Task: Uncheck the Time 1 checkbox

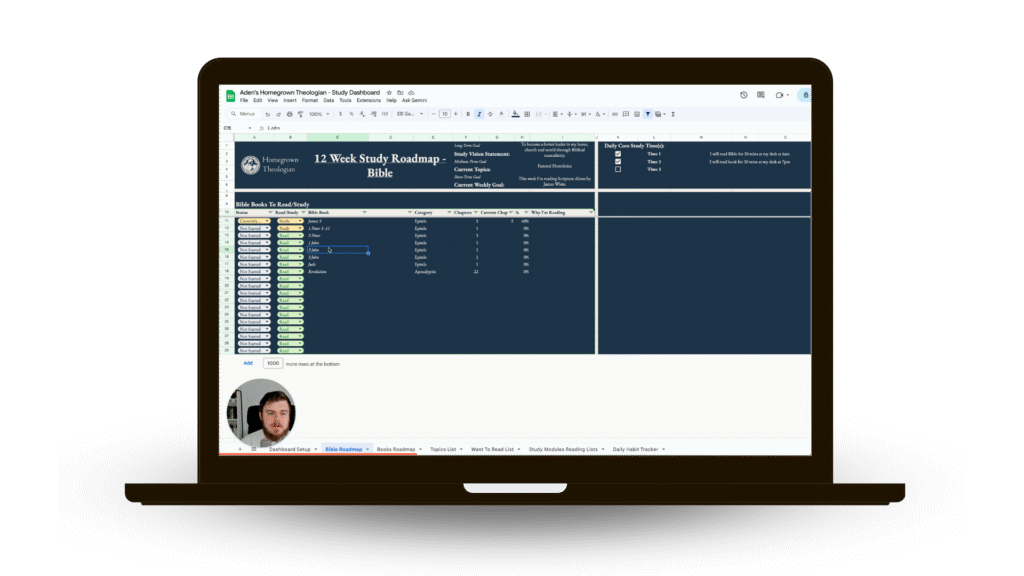Action: pos(618,154)
